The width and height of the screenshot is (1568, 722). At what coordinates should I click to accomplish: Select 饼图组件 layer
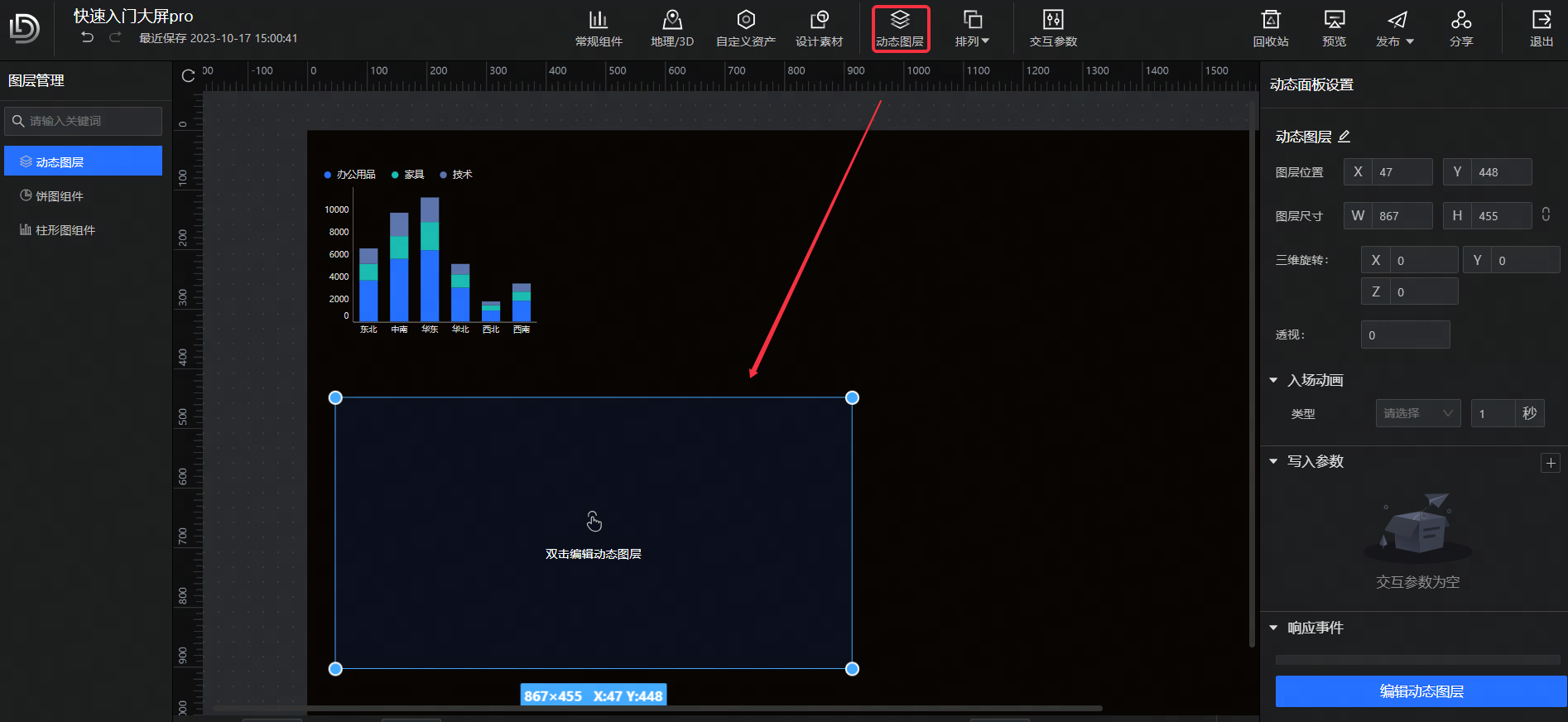pos(84,196)
